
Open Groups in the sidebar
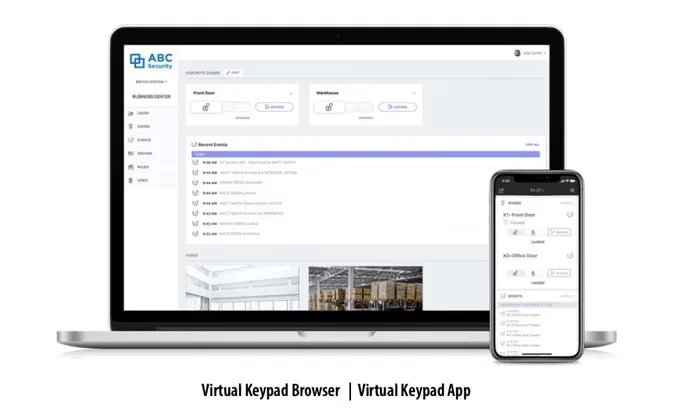[x=140, y=153]
